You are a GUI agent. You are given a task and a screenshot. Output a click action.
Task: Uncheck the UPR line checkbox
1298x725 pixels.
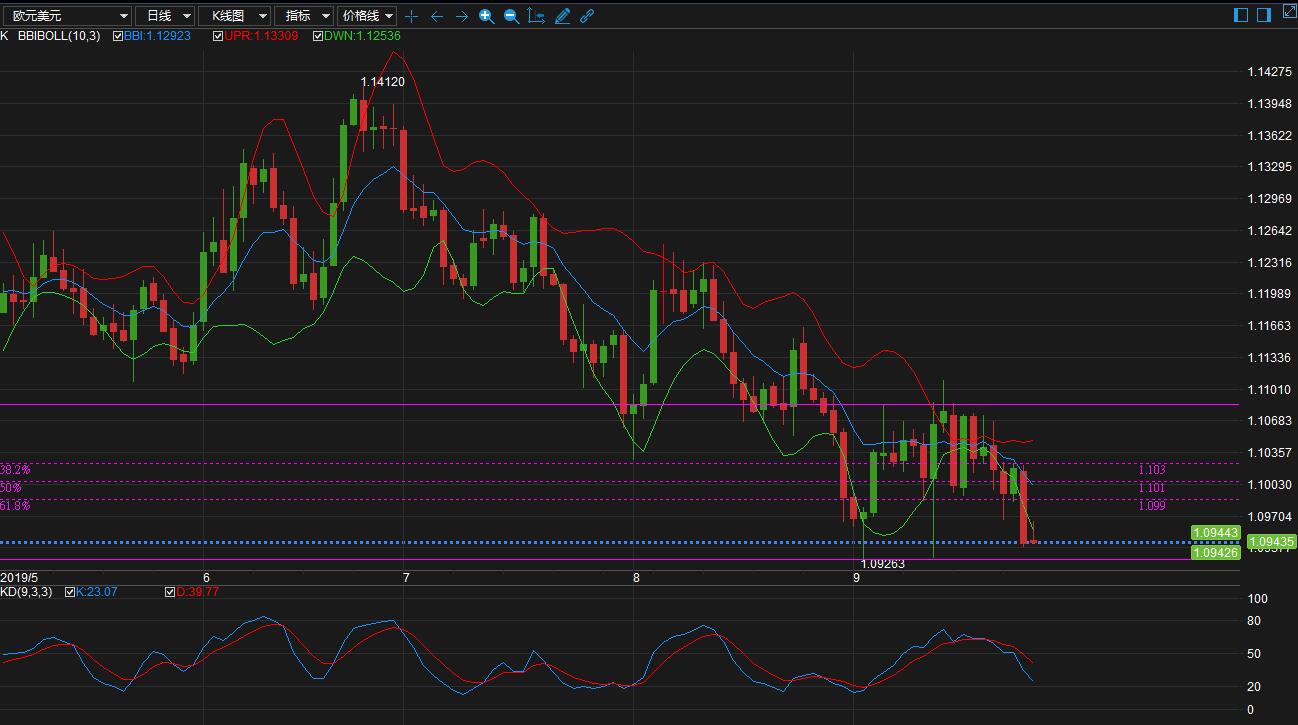coord(218,36)
